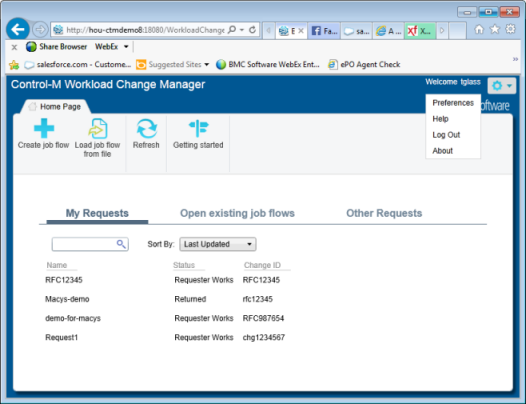Open the demo-for-macys request
This screenshot has width=526, height=404.
click(x=73, y=318)
